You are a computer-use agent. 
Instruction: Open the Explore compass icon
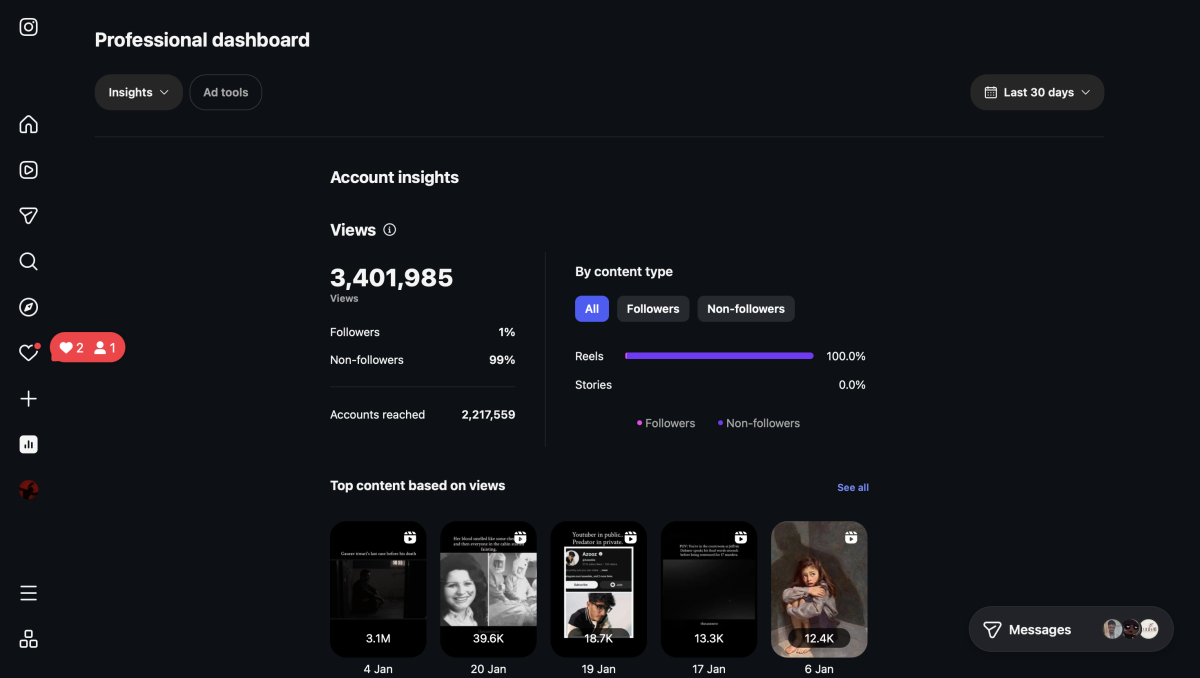[29, 307]
